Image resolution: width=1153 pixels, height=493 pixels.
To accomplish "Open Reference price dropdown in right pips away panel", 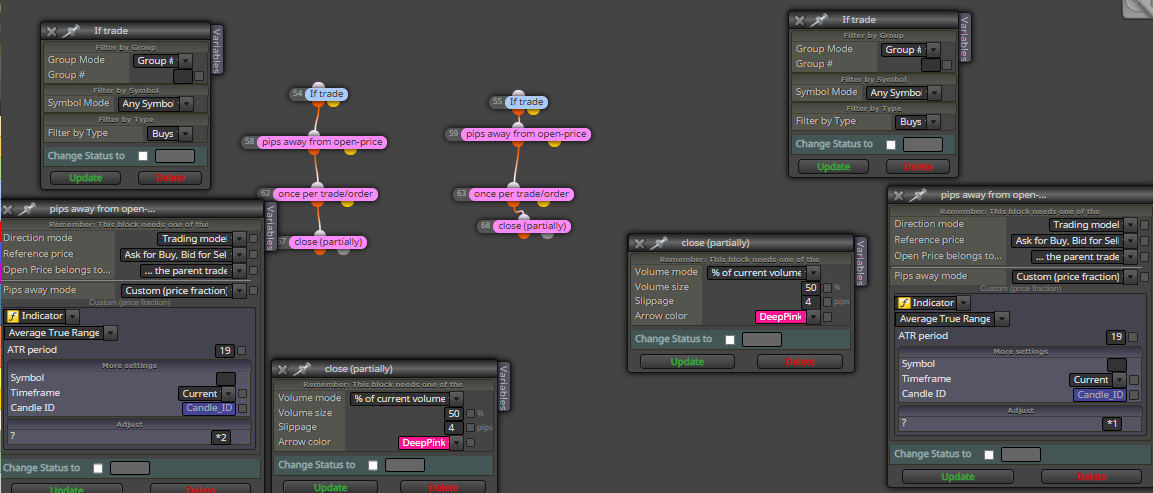I will coord(1129,241).
